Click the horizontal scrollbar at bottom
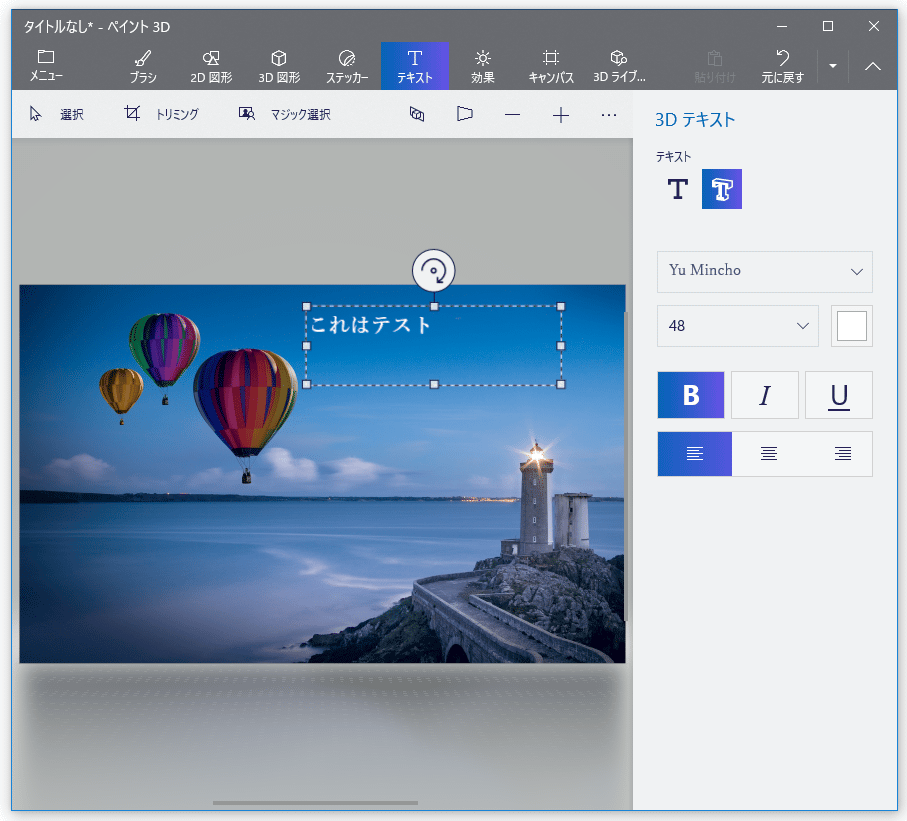The width and height of the screenshot is (907, 821). (x=315, y=803)
